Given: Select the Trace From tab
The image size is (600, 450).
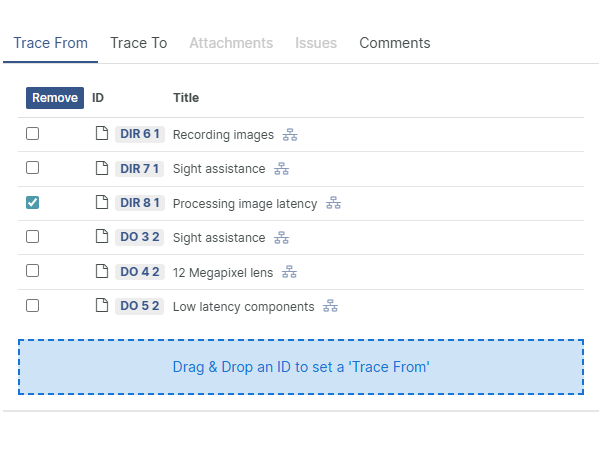Looking at the screenshot, I should pyautogui.click(x=50, y=43).
